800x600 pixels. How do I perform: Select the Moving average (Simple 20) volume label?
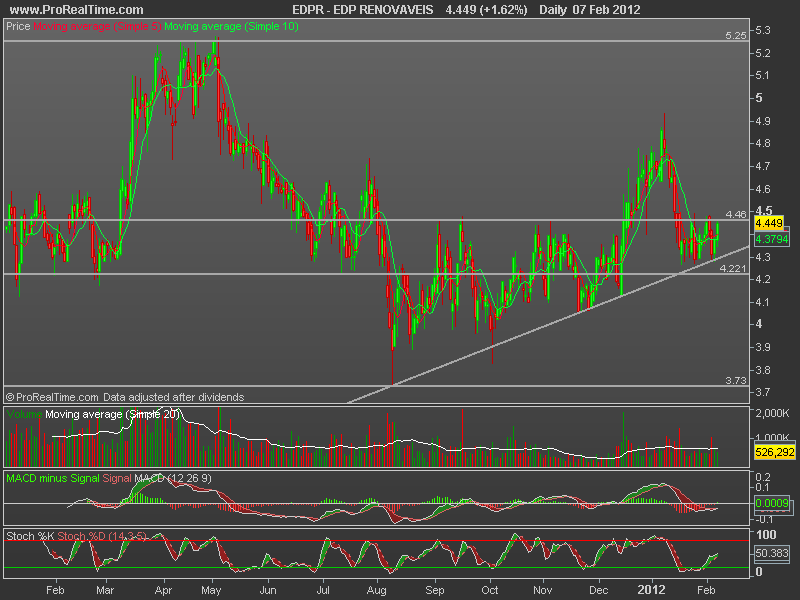pyautogui.click(x=113, y=414)
